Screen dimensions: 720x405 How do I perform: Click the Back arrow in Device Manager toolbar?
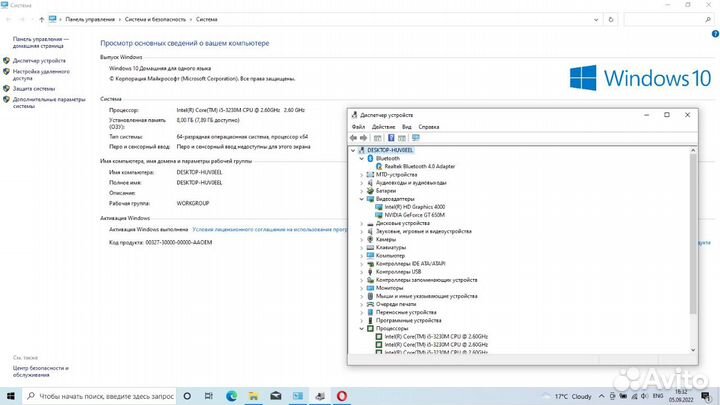[x=353, y=138]
